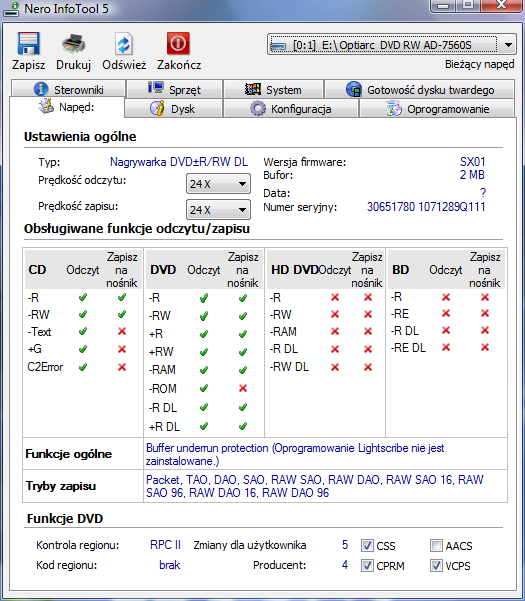The image size is (525, 601).
Task: Click the red X for DVD -ROM write
Action: pyautogui.click(x=243, y=388)
